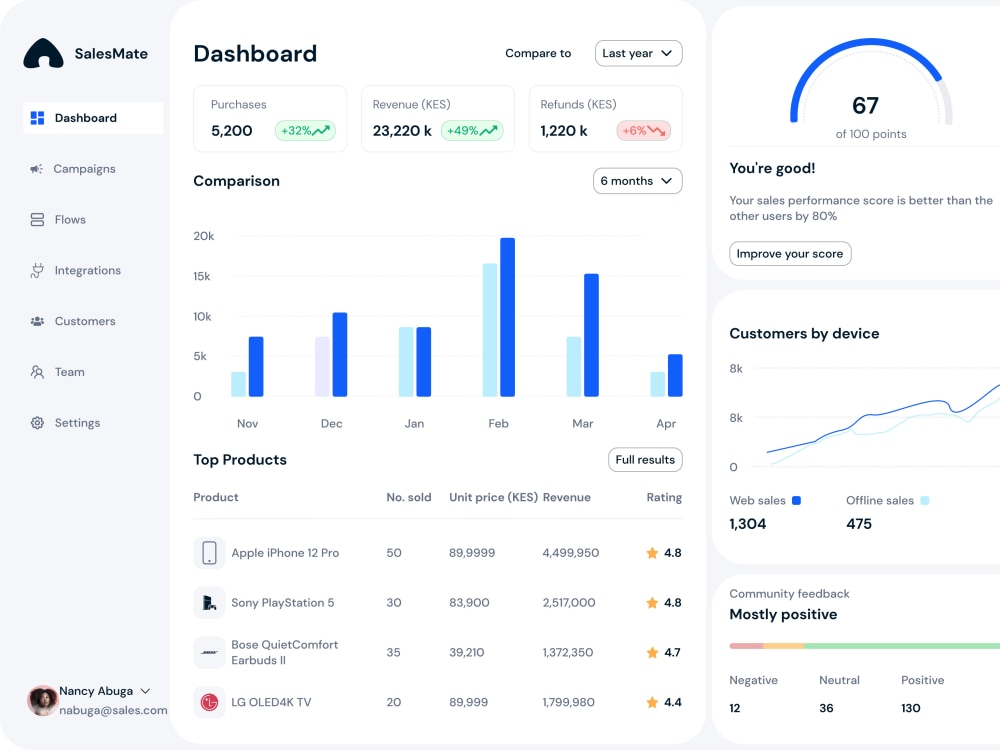Image resolution: width=1000 pixels, height=750 pixels.
Task: Click the star icon in the PlayStation row
Action: (x=652, y=603)
